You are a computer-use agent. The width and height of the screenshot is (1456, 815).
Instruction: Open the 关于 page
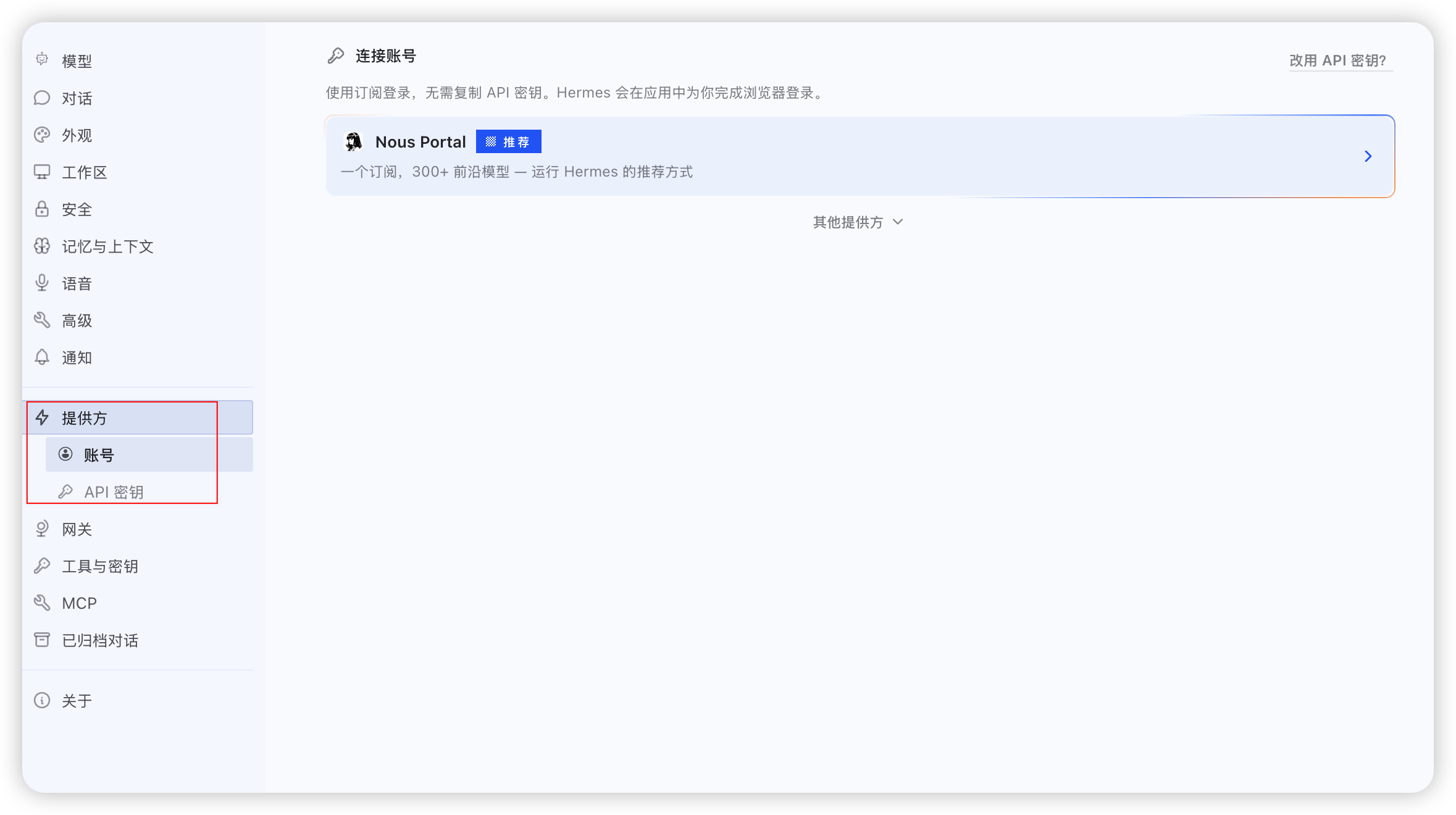coord(138,701)
